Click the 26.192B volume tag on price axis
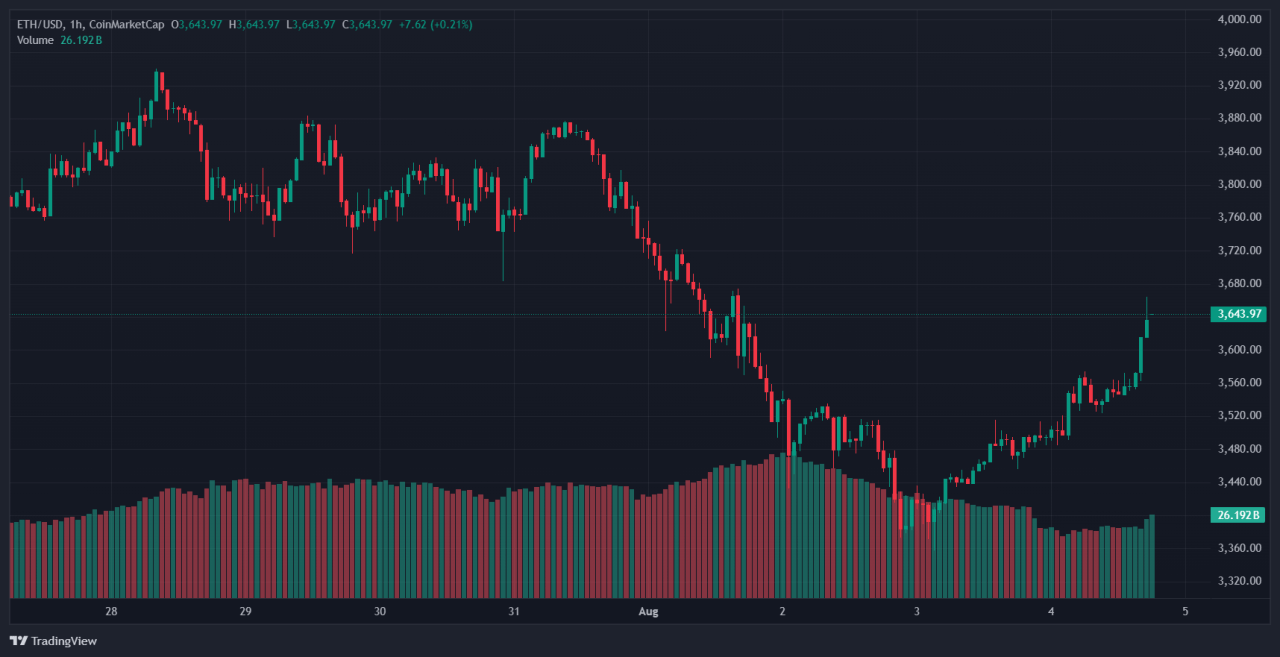The width and height of the screenshot is (1280, 657). [x=1238, y=515]
